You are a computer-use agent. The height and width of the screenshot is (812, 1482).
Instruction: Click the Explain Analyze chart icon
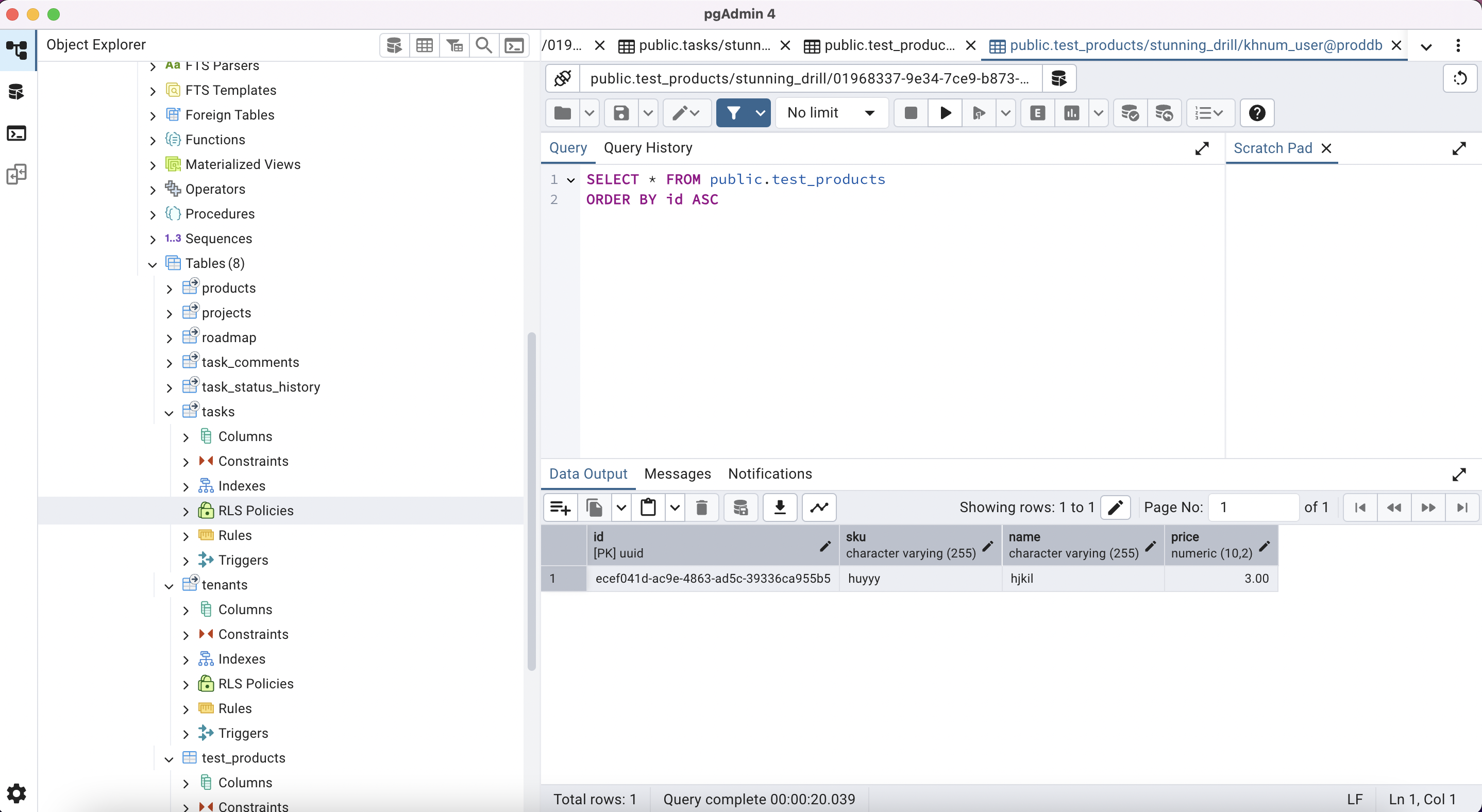click(1071, 113)
